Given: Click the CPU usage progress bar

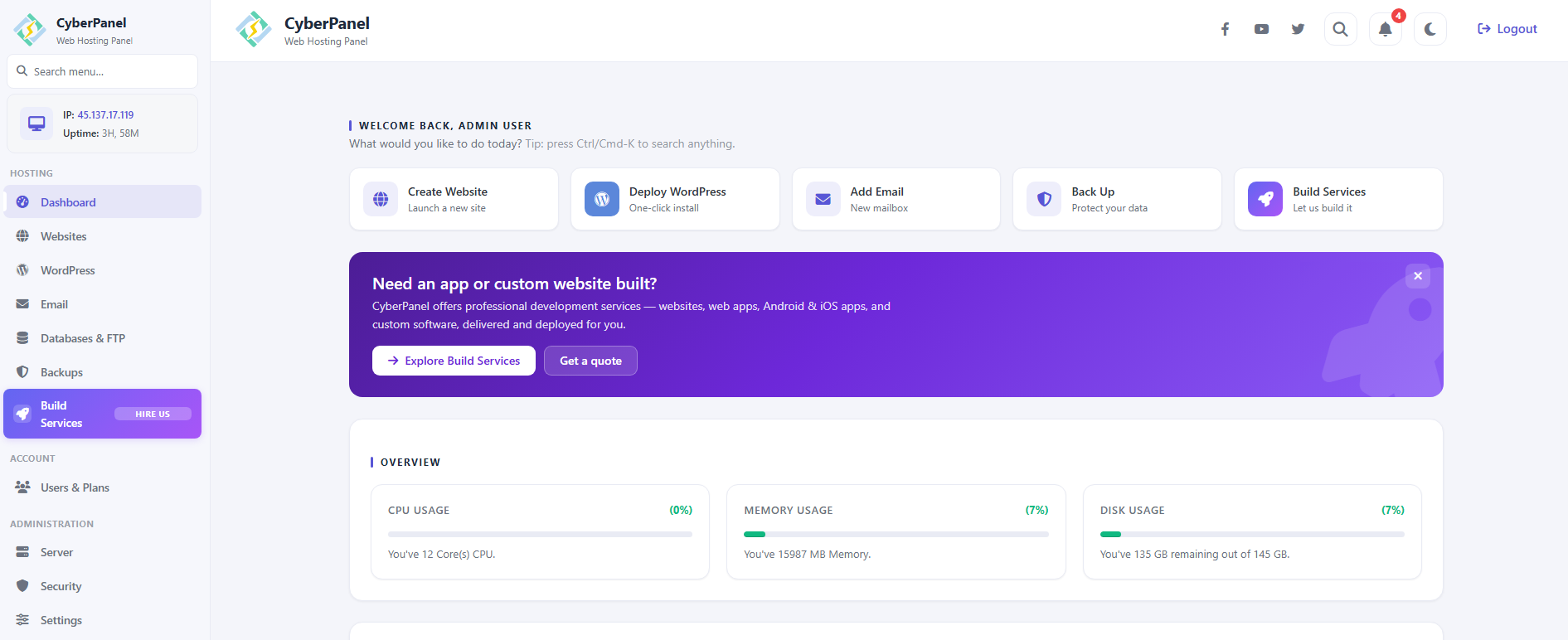Looking at the screenshot, I should click(x=540, y=535).
